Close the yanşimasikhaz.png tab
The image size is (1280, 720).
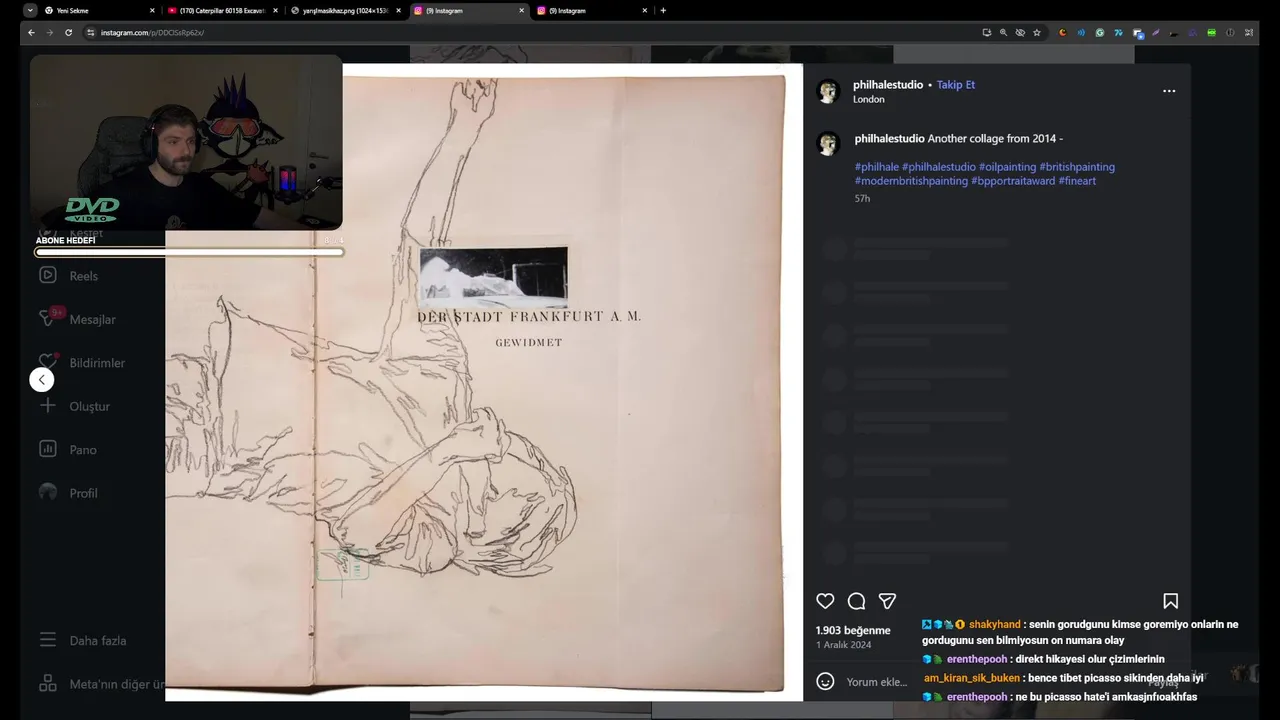pyautogui.click(x=398, y=10)
